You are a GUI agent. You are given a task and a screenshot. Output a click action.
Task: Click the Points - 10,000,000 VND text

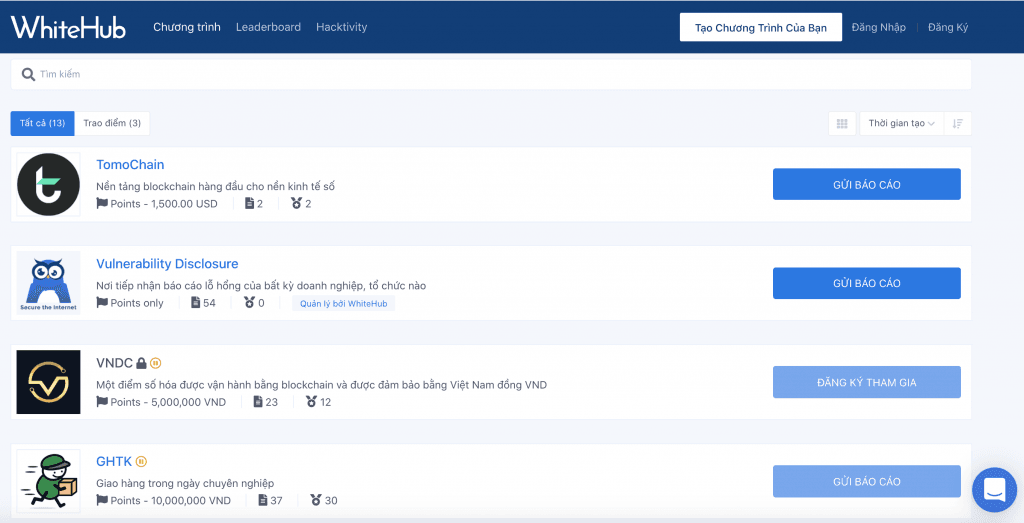pos(170,501)
